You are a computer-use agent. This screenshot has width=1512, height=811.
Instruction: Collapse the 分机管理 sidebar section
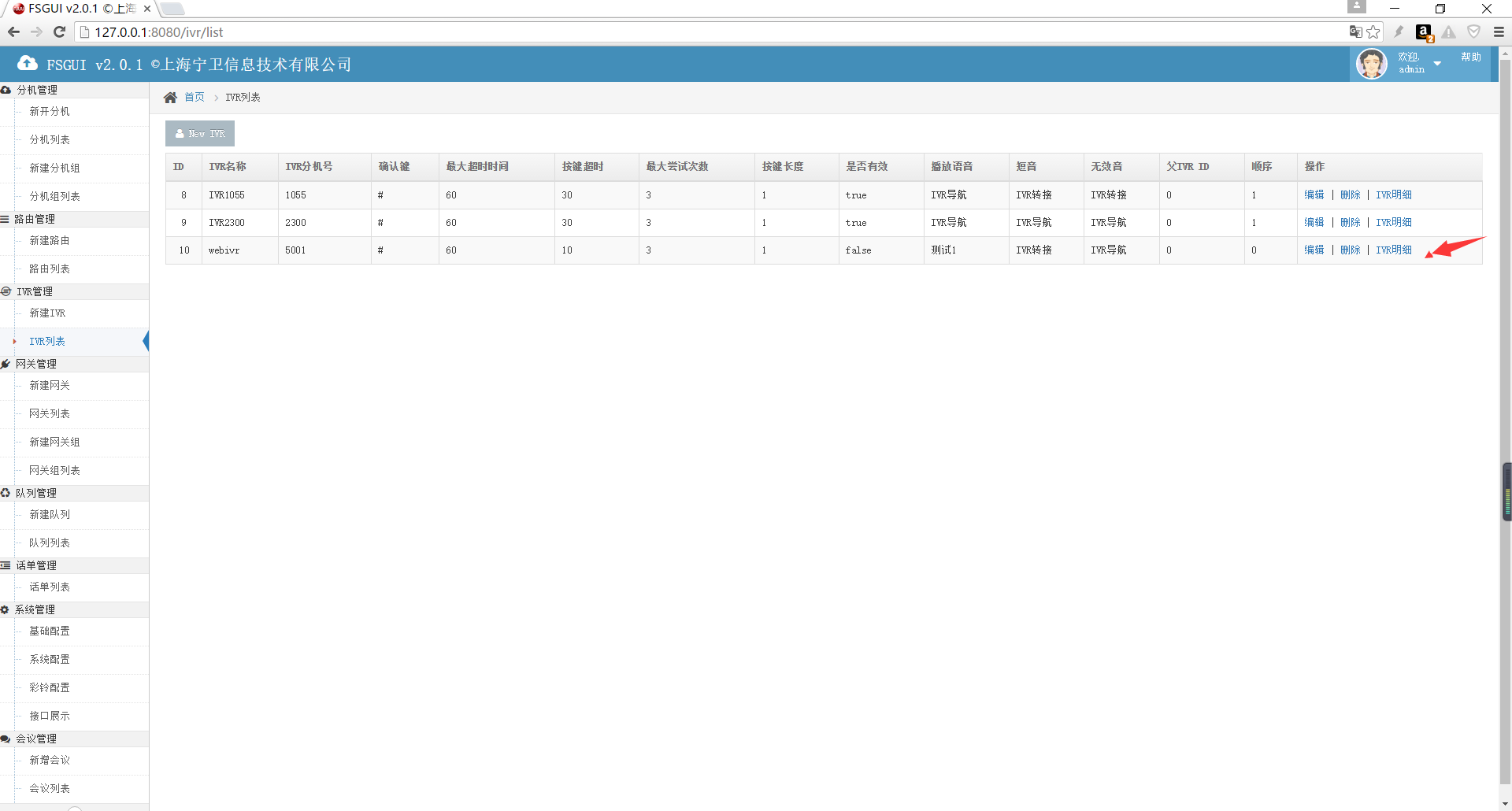(x=37, y=90)
